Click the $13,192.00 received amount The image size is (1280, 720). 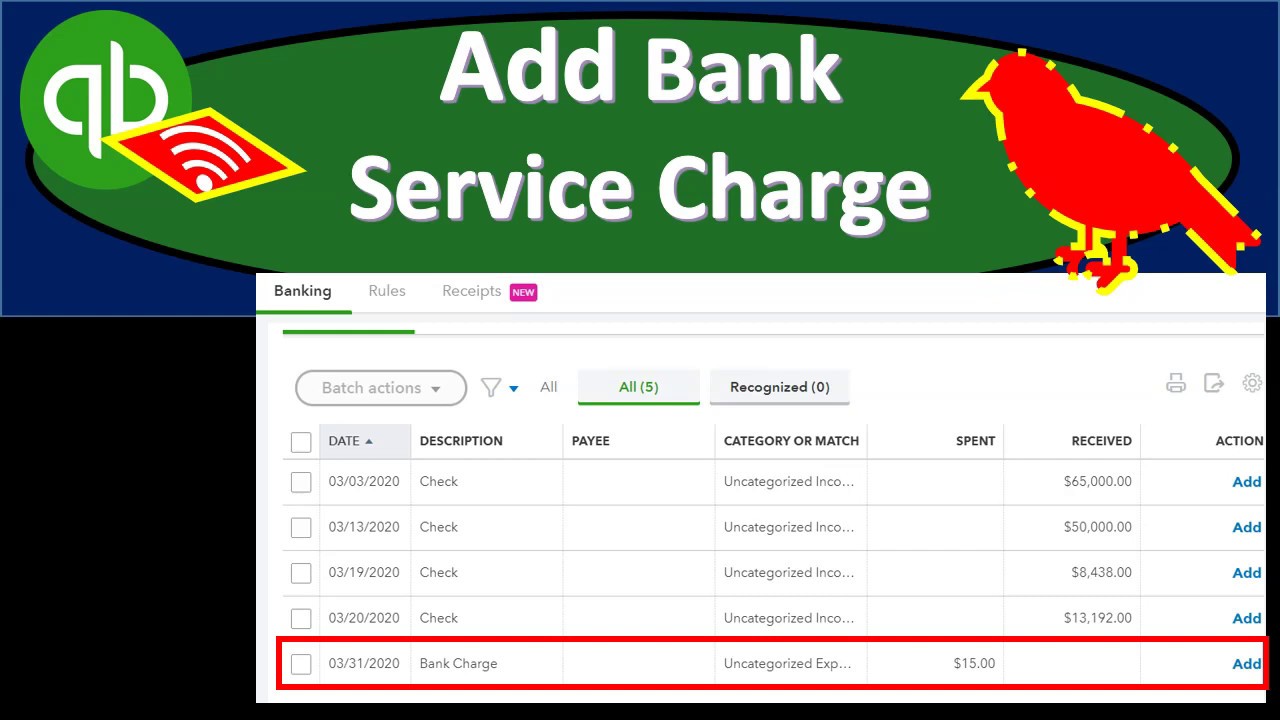point(1098,618)
